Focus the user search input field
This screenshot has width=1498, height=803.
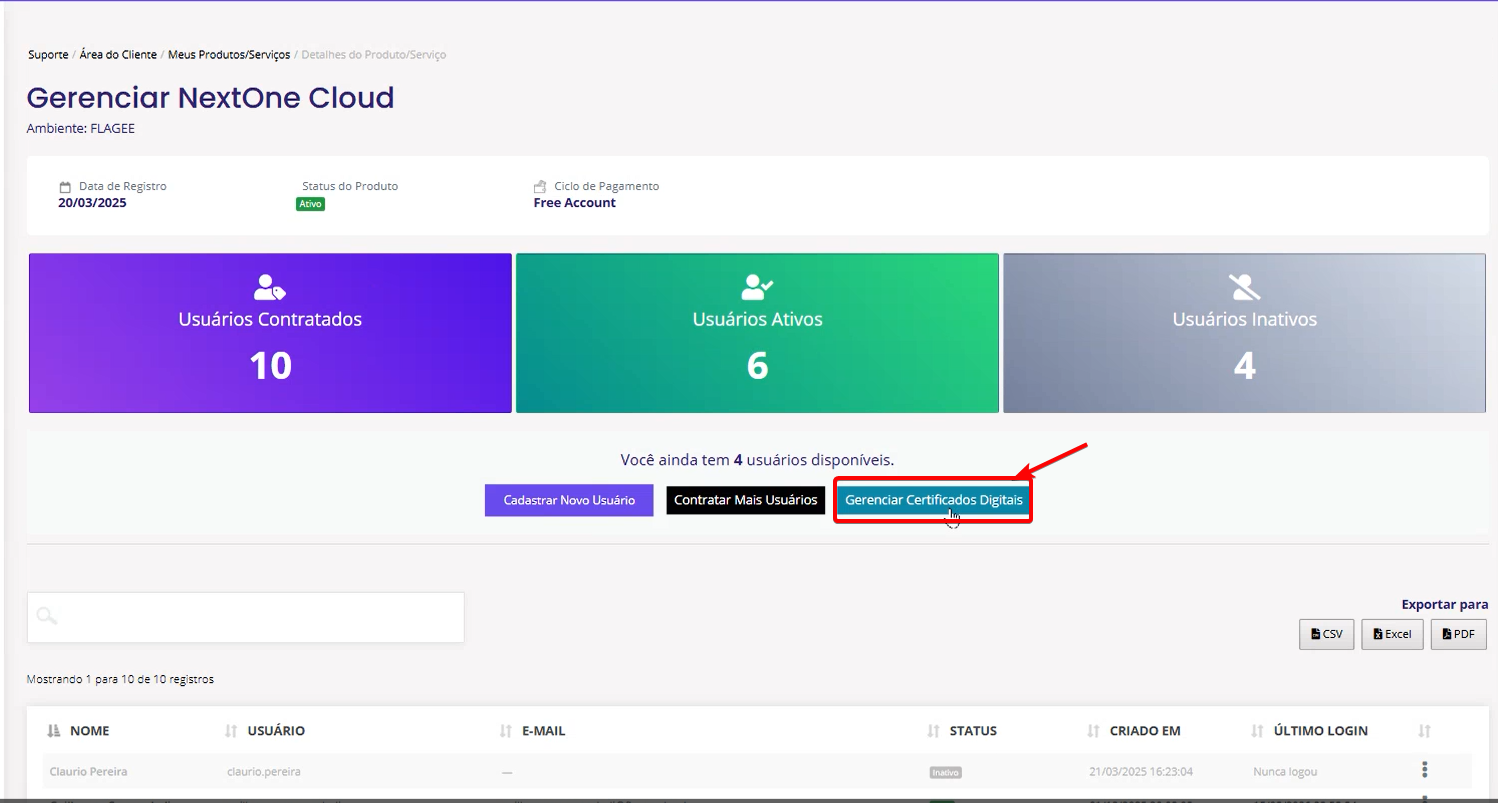[260, 617]
